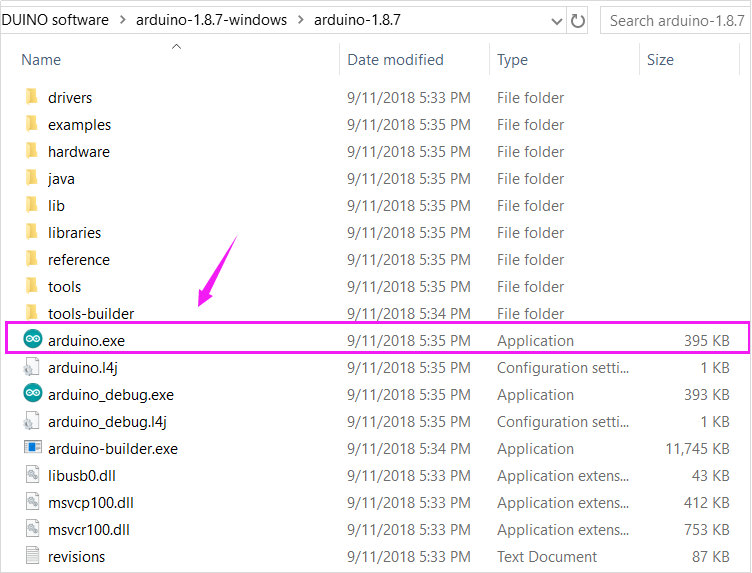Select the file name arduino_debug.l4j
Viewport: 752px width, 573px height.
(107, 422)
